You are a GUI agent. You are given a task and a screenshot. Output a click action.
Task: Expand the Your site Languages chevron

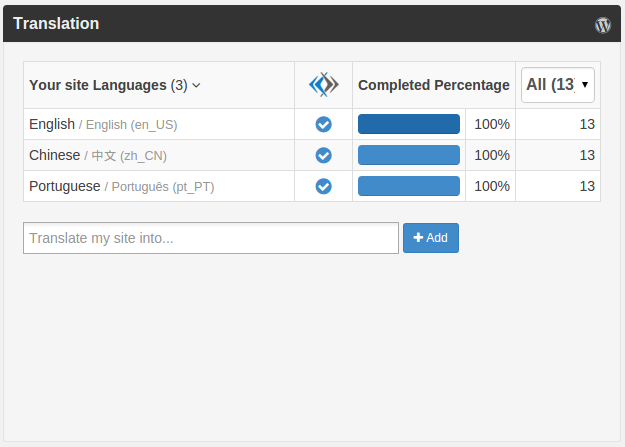coord(196,86)
